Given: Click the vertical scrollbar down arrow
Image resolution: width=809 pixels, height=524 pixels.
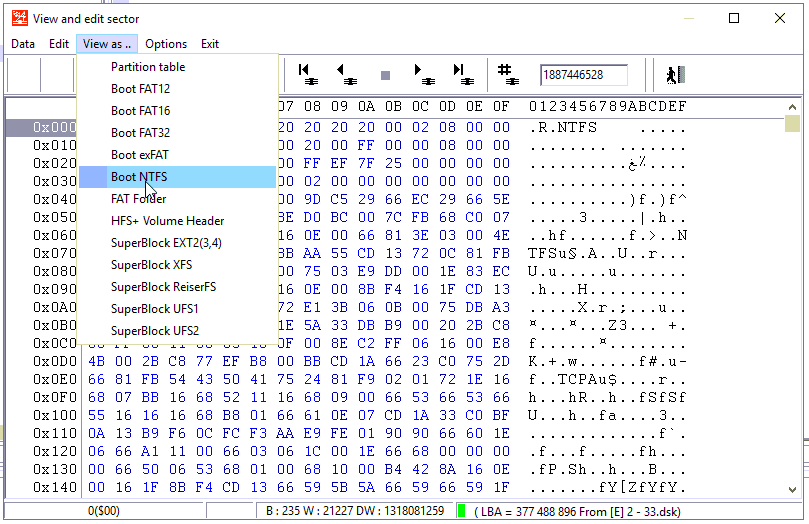Looking at the screenshot, I should pyautogui.click(x=792, y=487).
